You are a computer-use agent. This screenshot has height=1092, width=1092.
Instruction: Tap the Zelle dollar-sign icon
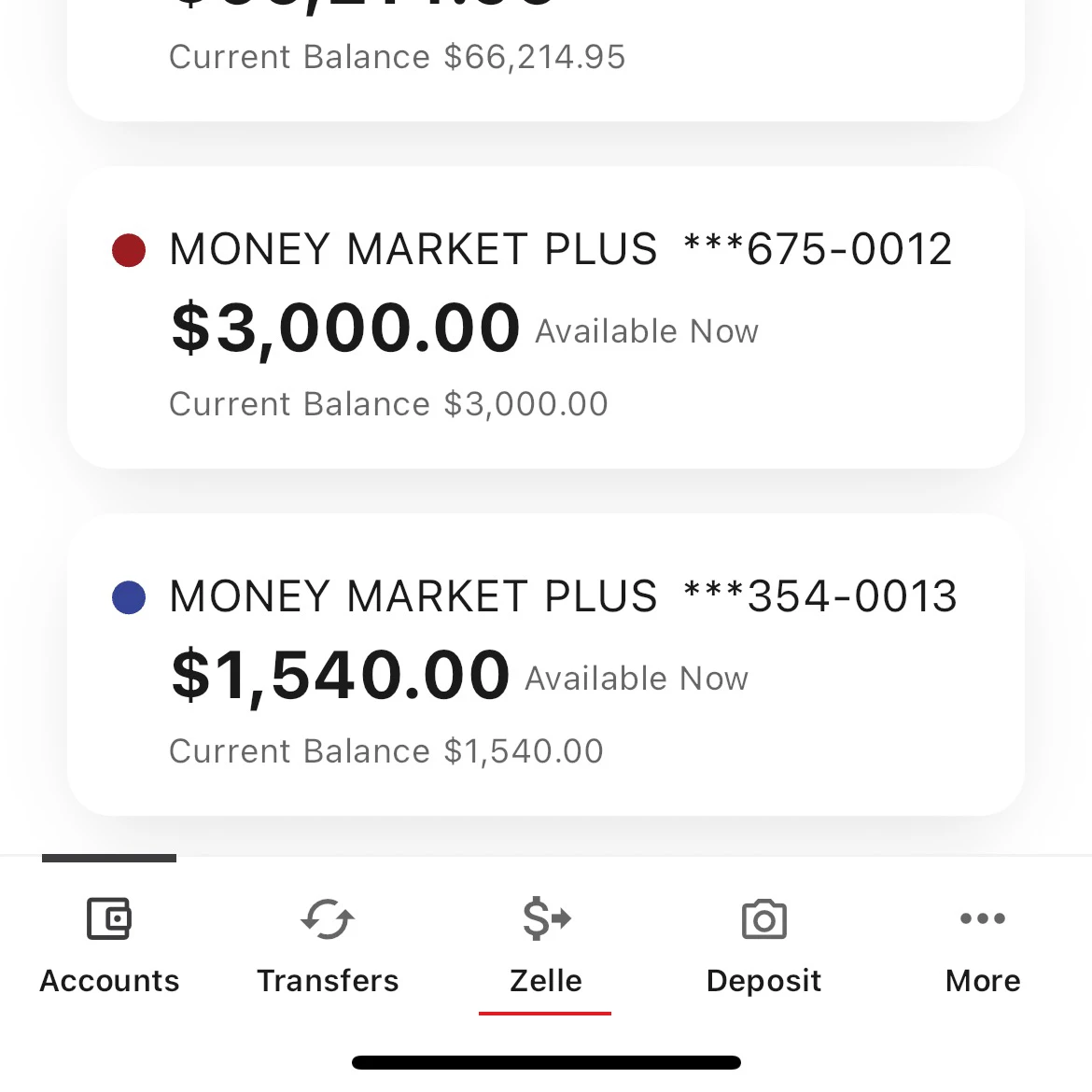coord(545,920)
